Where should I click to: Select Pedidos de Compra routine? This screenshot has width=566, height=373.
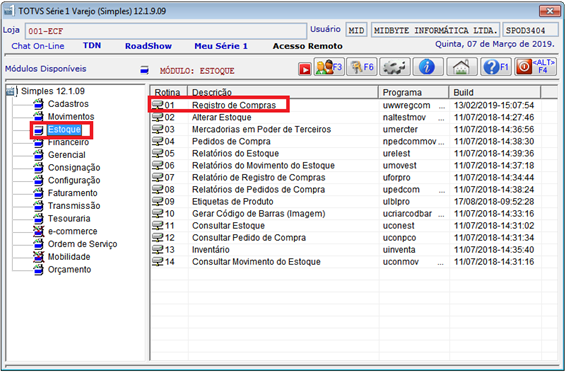pos(231,142)
